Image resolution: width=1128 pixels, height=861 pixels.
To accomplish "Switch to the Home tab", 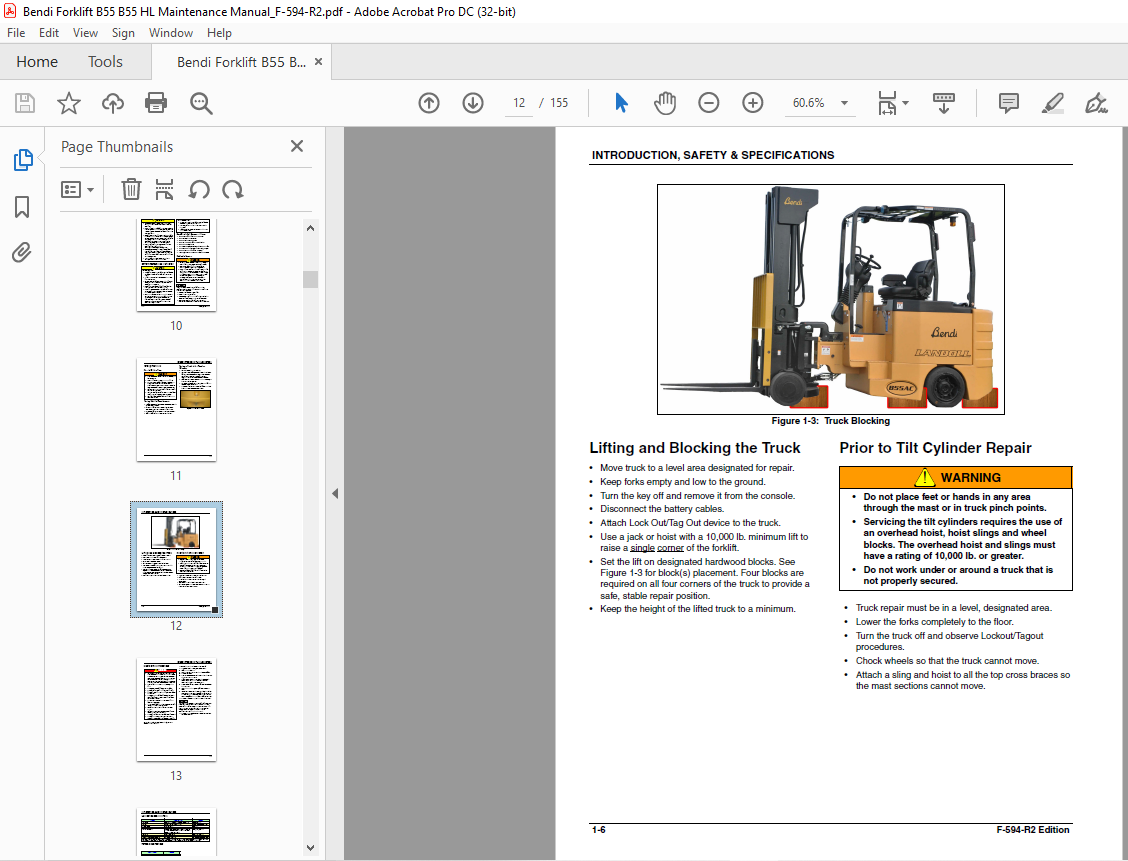I will (37, 62).
